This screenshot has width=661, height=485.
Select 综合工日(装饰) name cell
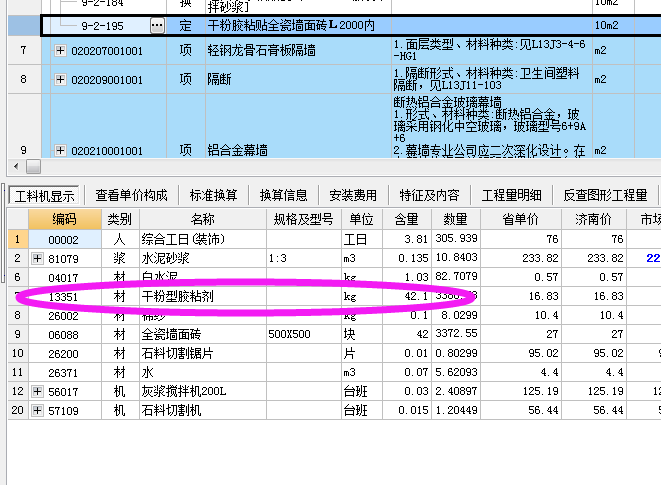203,239
